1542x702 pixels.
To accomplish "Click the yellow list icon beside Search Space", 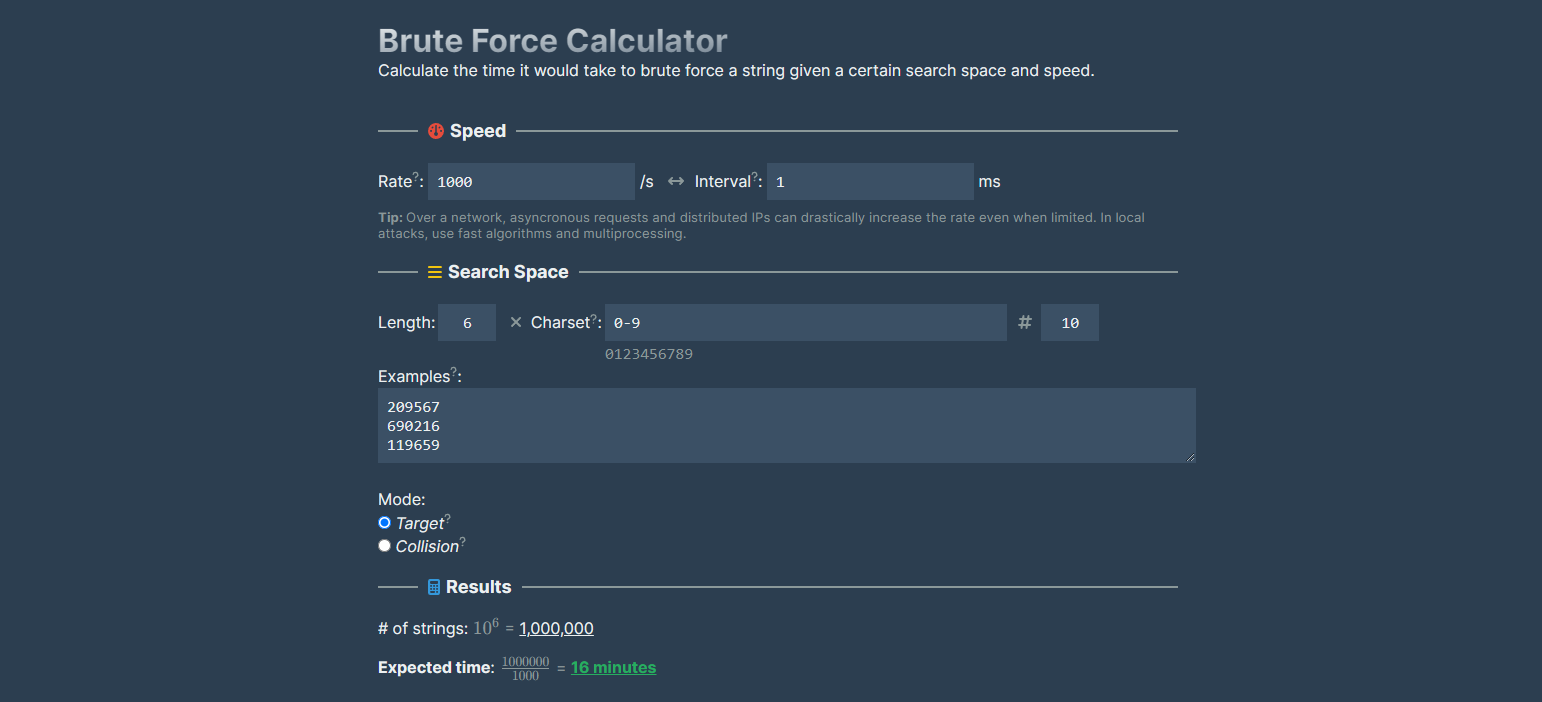I will (433, 271).
